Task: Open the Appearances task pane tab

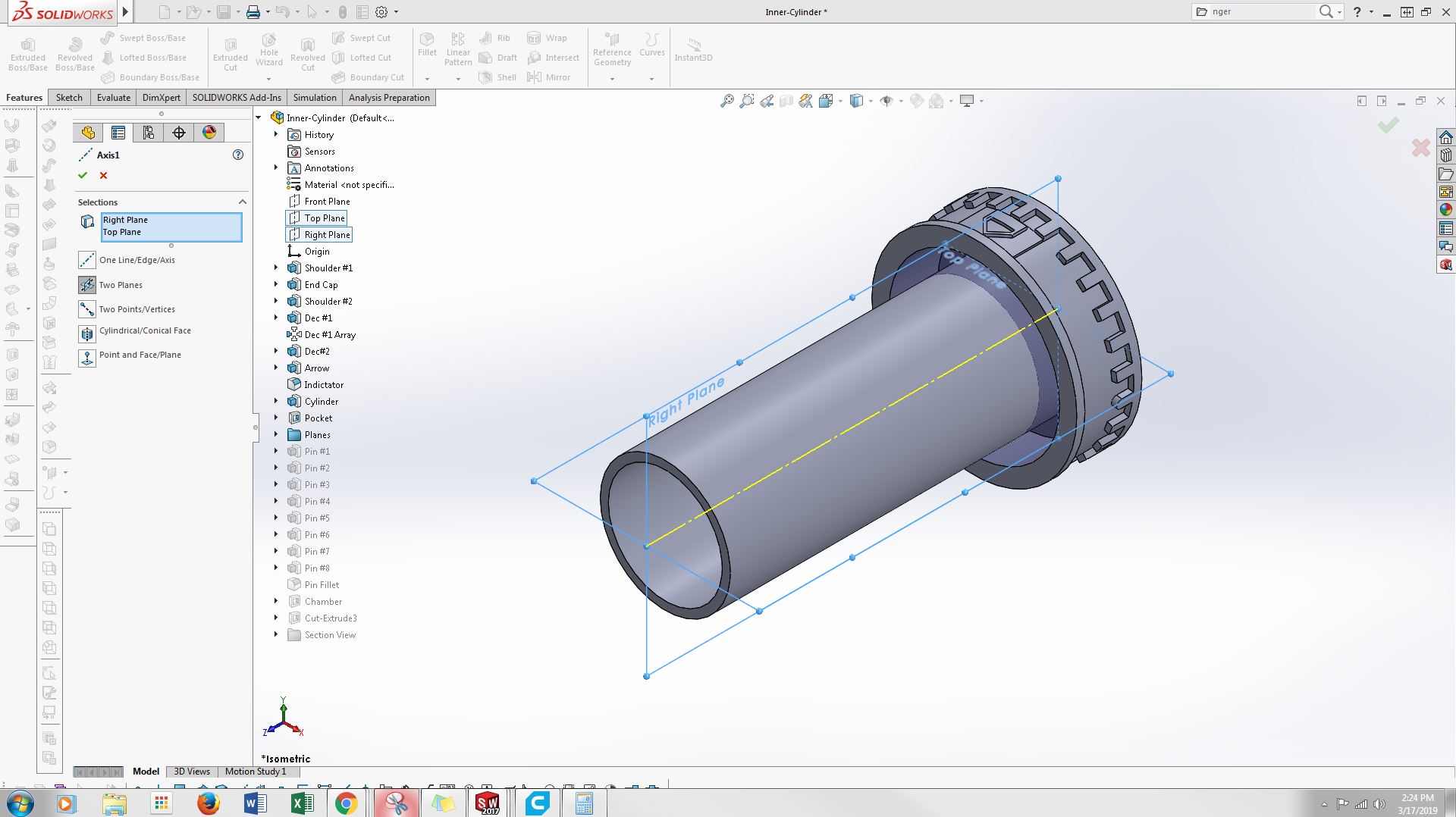Action: pos(1446,210)
